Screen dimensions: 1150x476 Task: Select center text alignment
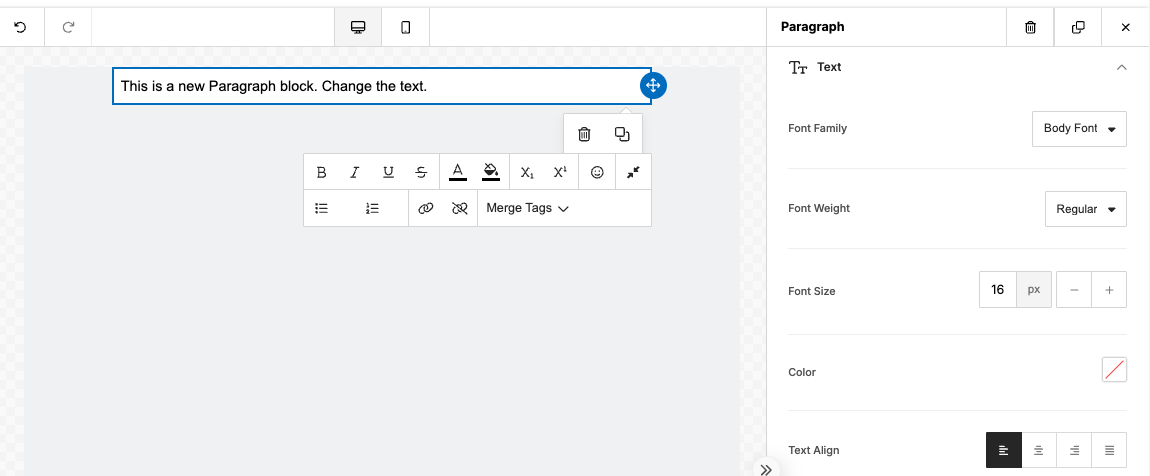1039,450
